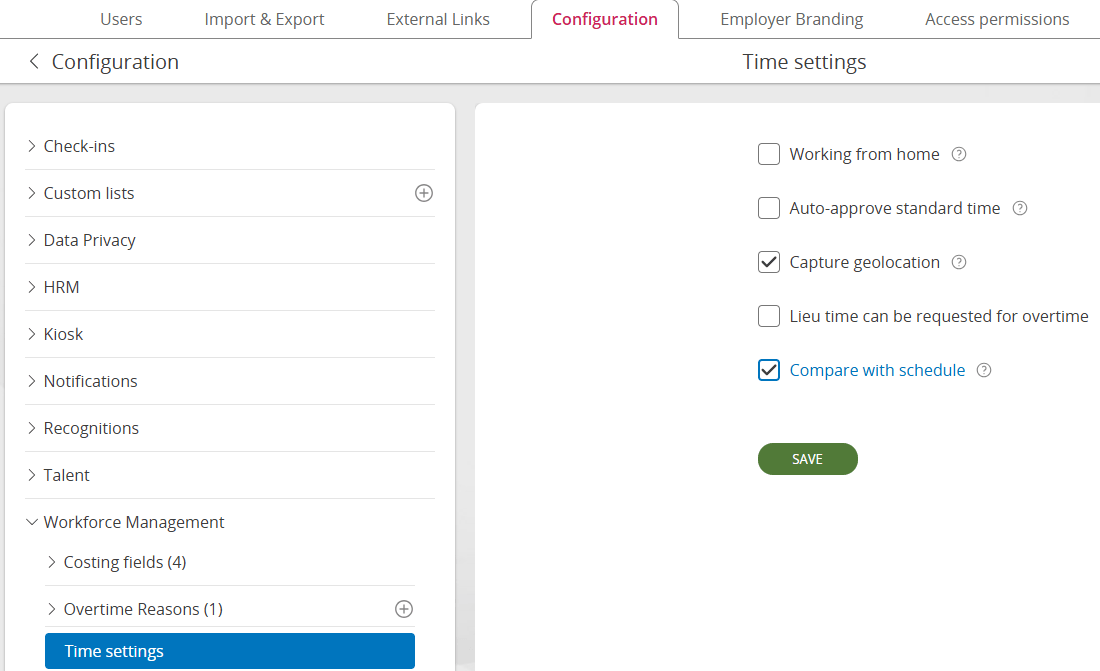
Task: Show help icon for Auto-approve standard time
Action: click(x=1020, y=208)
